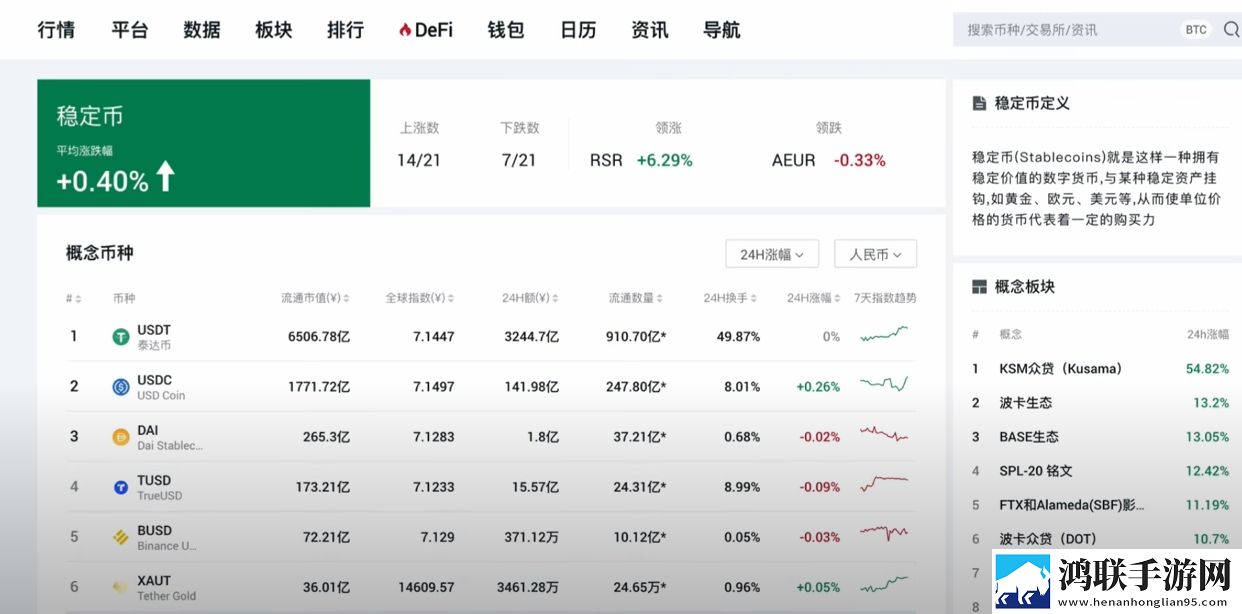This screenshot has height=614, width=1242.
Task: Click TUSD 24H change -0.09%
Action: 820,487
